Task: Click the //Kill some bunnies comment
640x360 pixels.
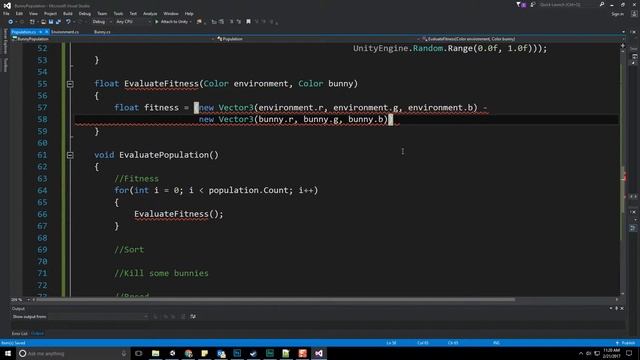Action: tap(161, 273)
